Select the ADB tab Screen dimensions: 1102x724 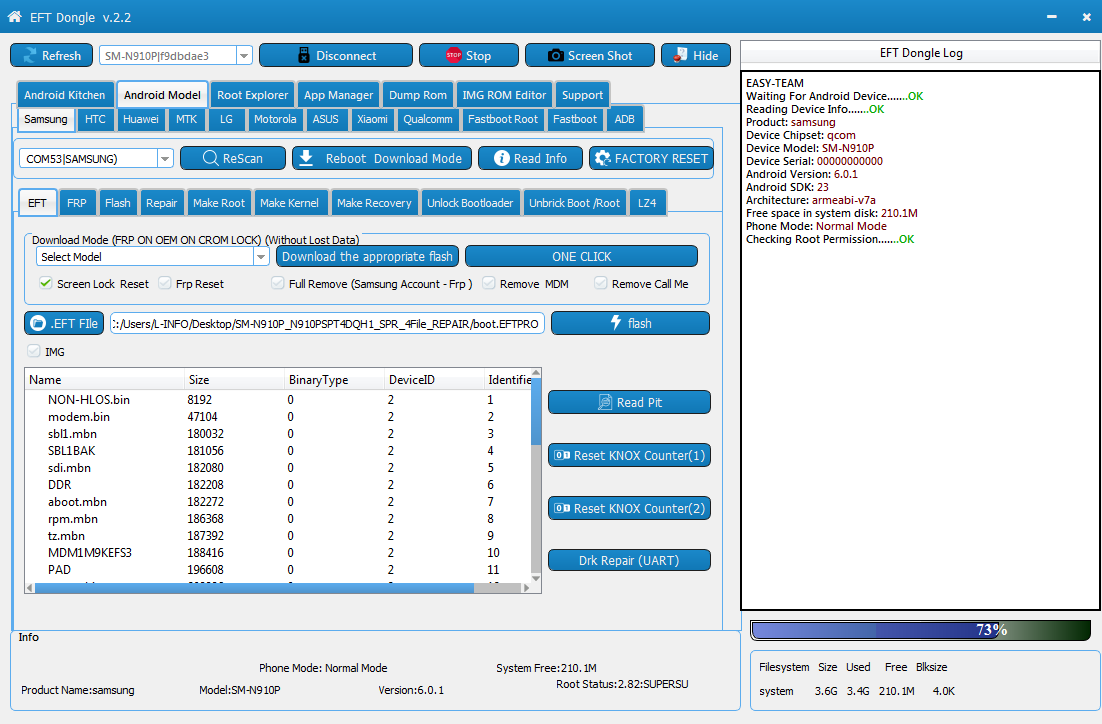[624, 119]
